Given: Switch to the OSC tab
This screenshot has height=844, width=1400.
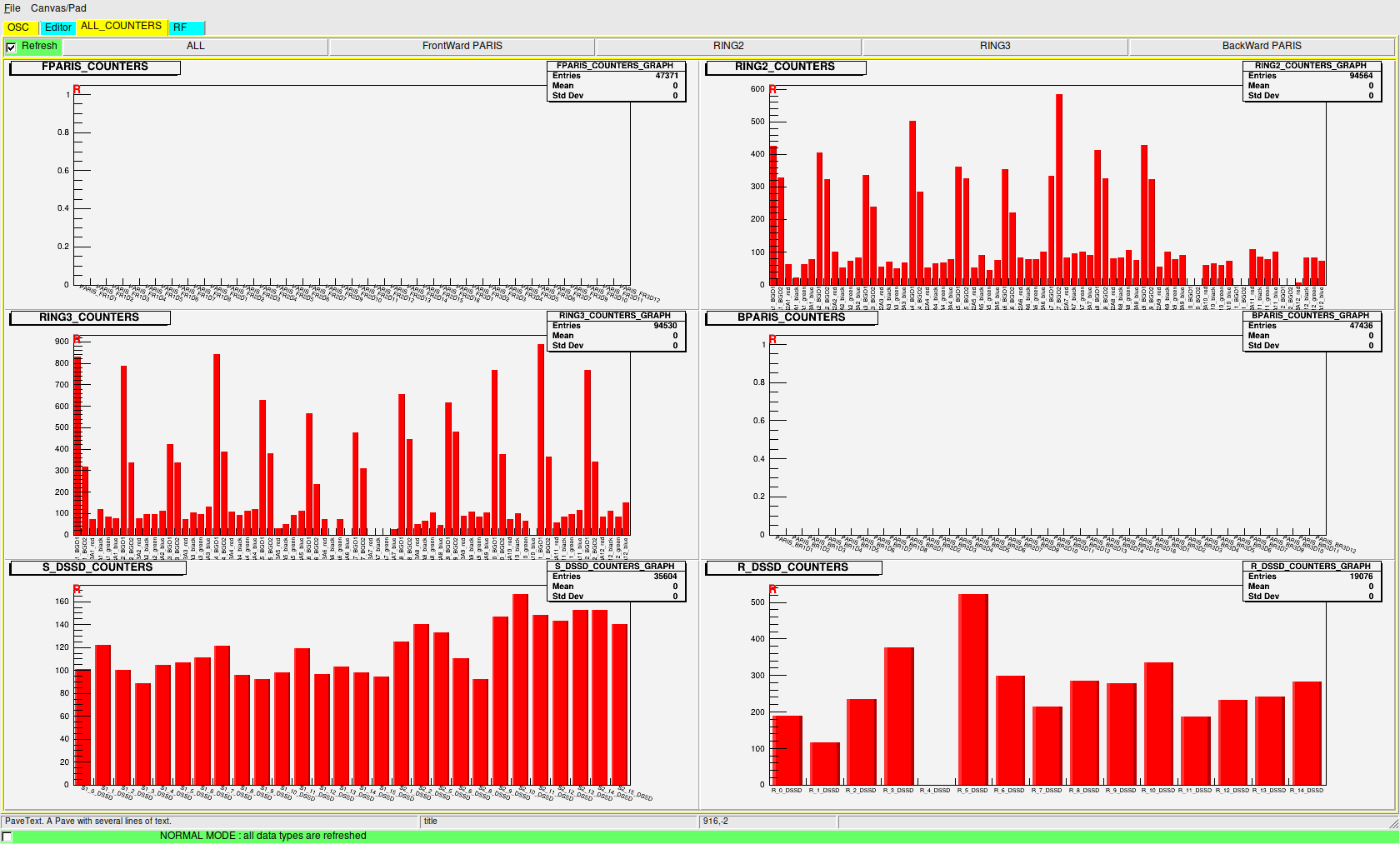Looking at the screenshot, I should coord(17,27).
